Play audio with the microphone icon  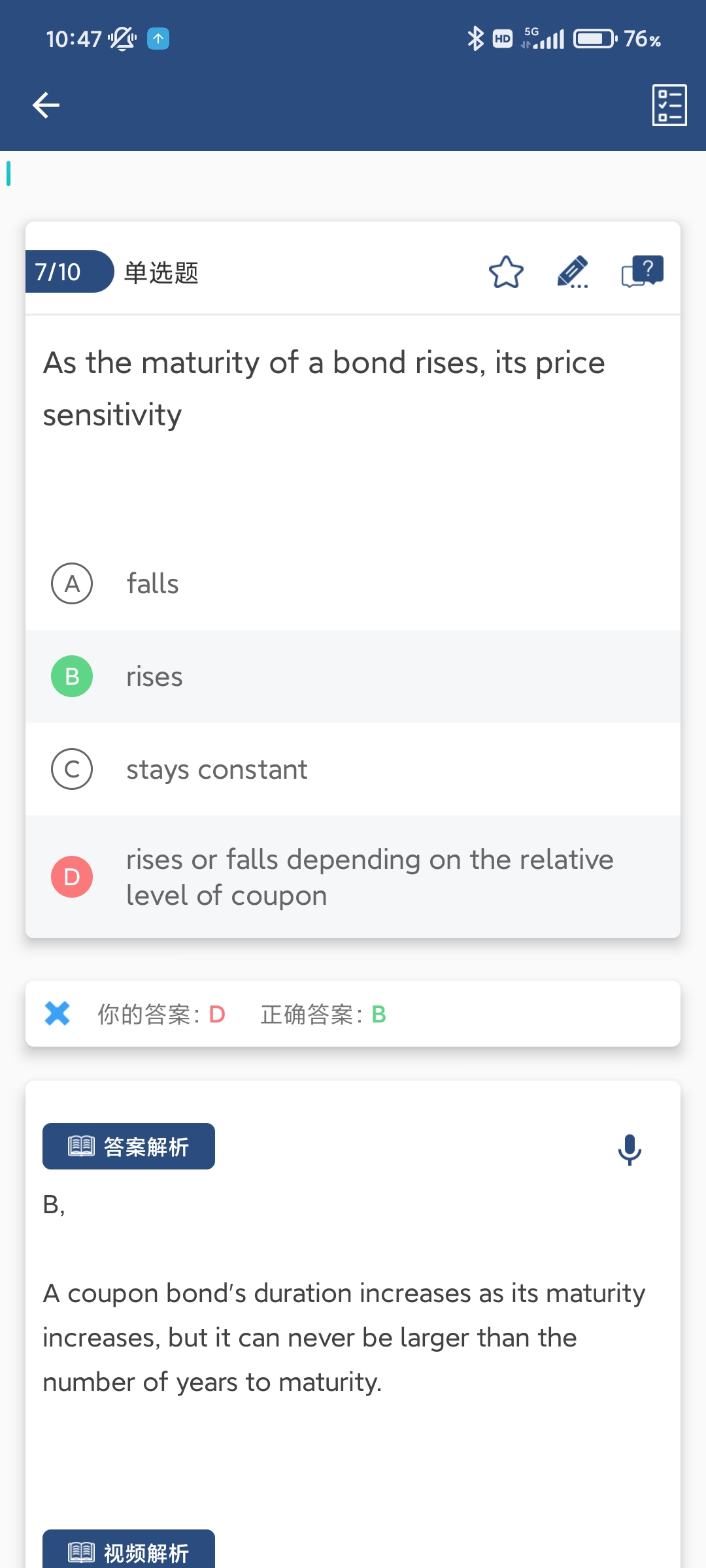click(x=630, y=1150)
